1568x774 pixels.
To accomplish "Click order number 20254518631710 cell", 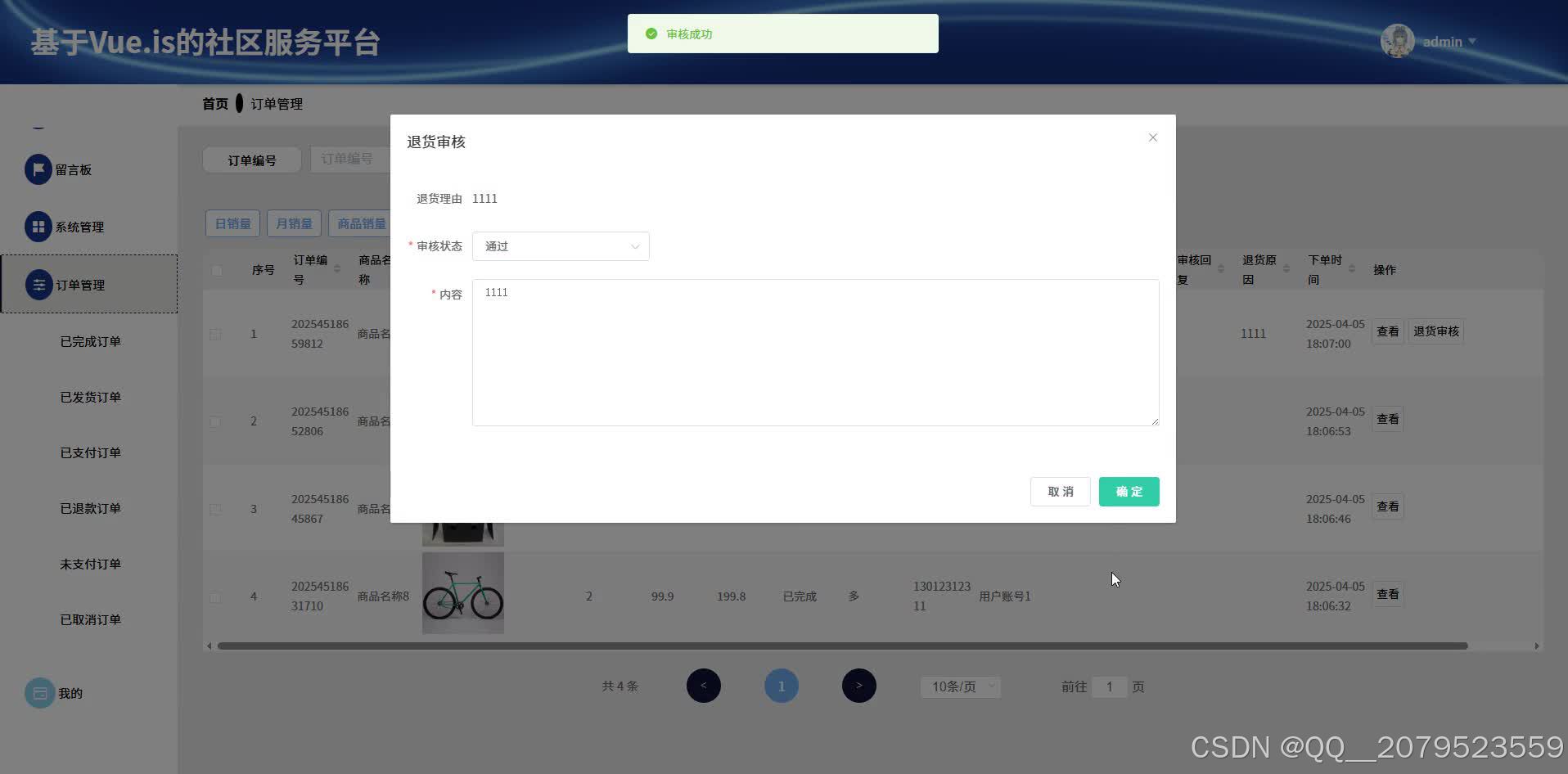I will [320, 596].
